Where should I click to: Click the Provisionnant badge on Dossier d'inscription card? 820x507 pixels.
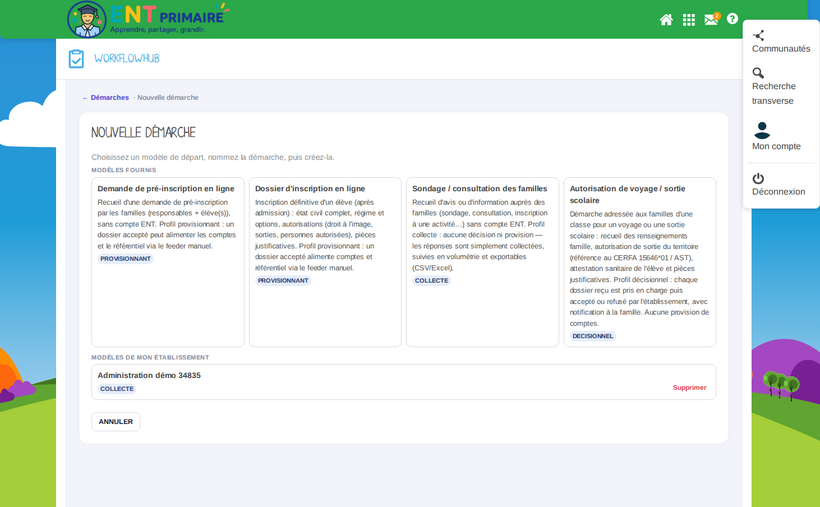click(283, 281)
